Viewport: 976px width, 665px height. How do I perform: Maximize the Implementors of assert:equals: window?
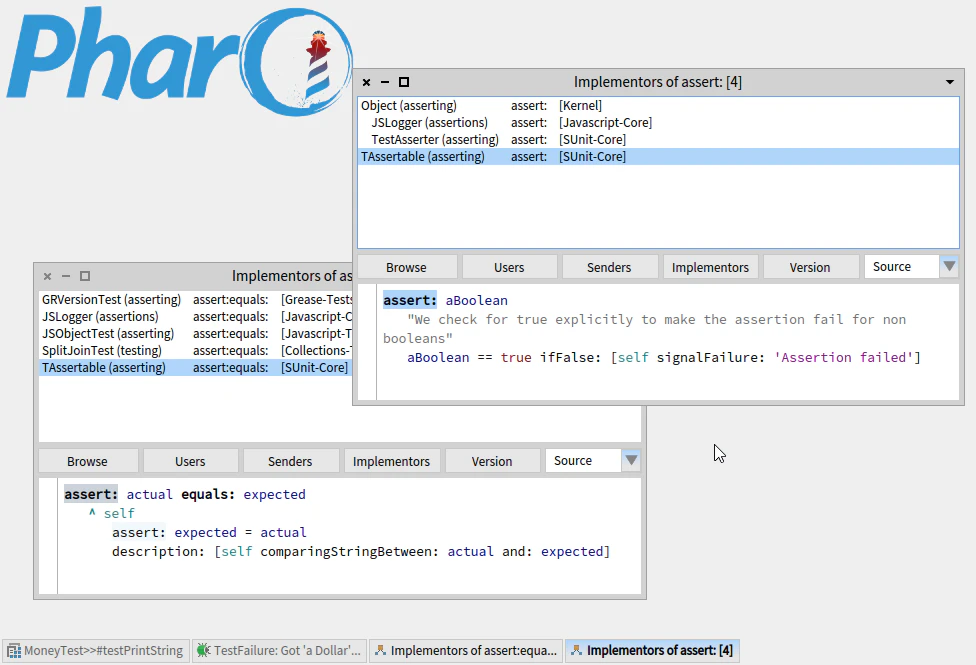click(x=85, y=276)
